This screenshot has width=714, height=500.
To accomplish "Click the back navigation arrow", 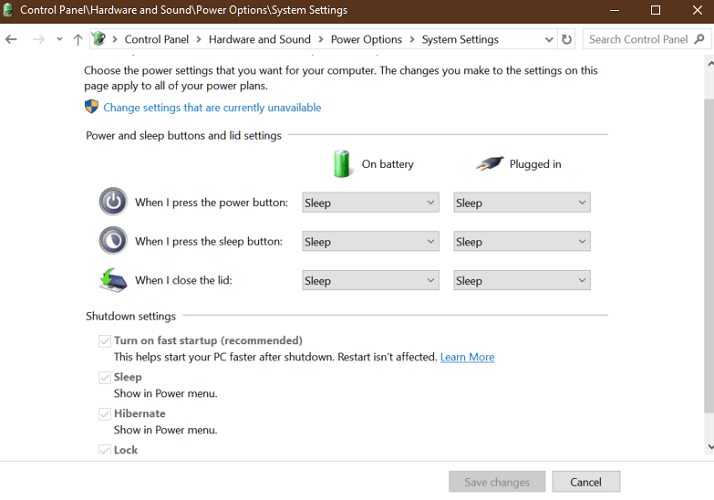I will click(x=12, y=39).
